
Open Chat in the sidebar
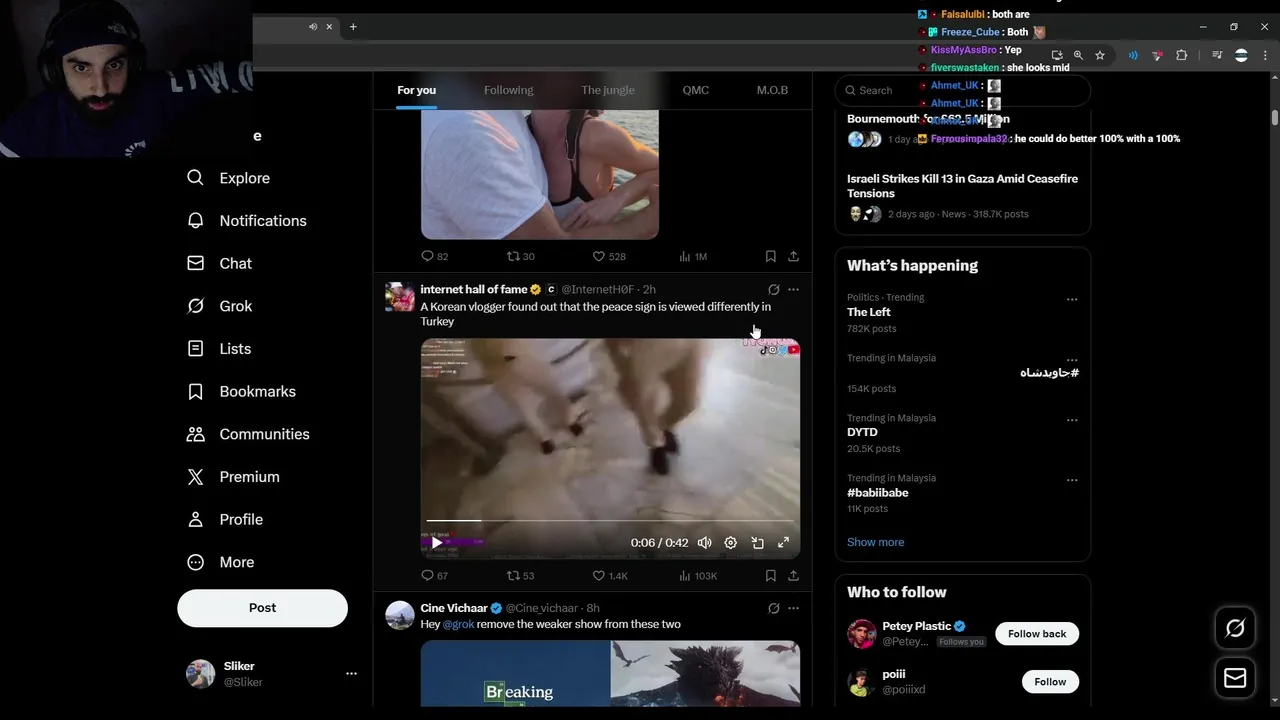220,264
